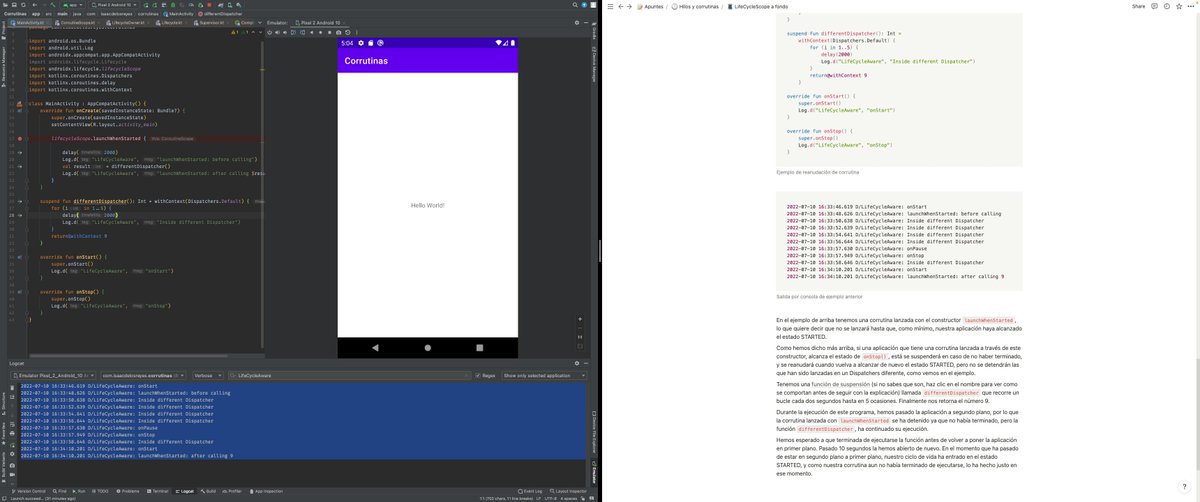
Task: Click the Hello World! text in emulator
Action: [427, 205]
